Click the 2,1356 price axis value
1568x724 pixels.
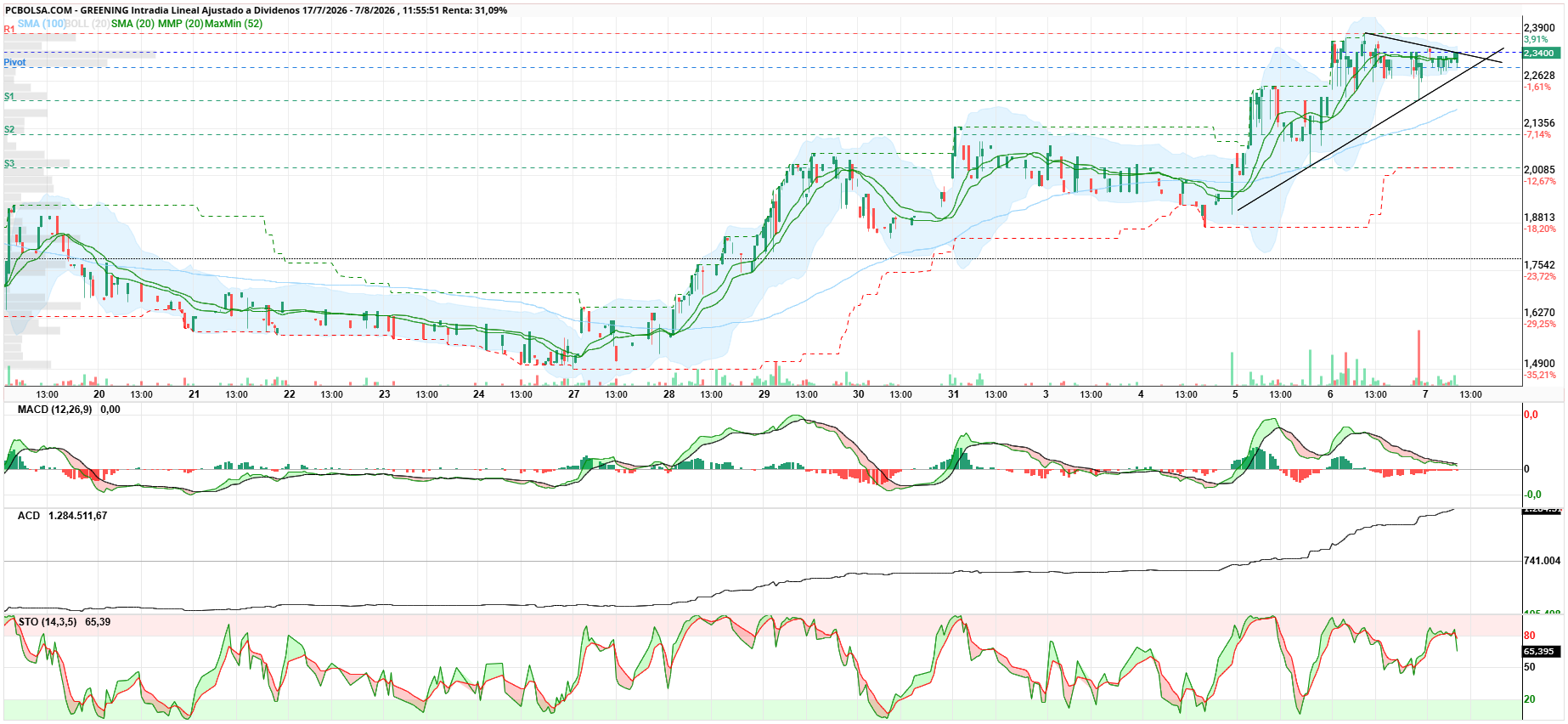(1539, 123)
